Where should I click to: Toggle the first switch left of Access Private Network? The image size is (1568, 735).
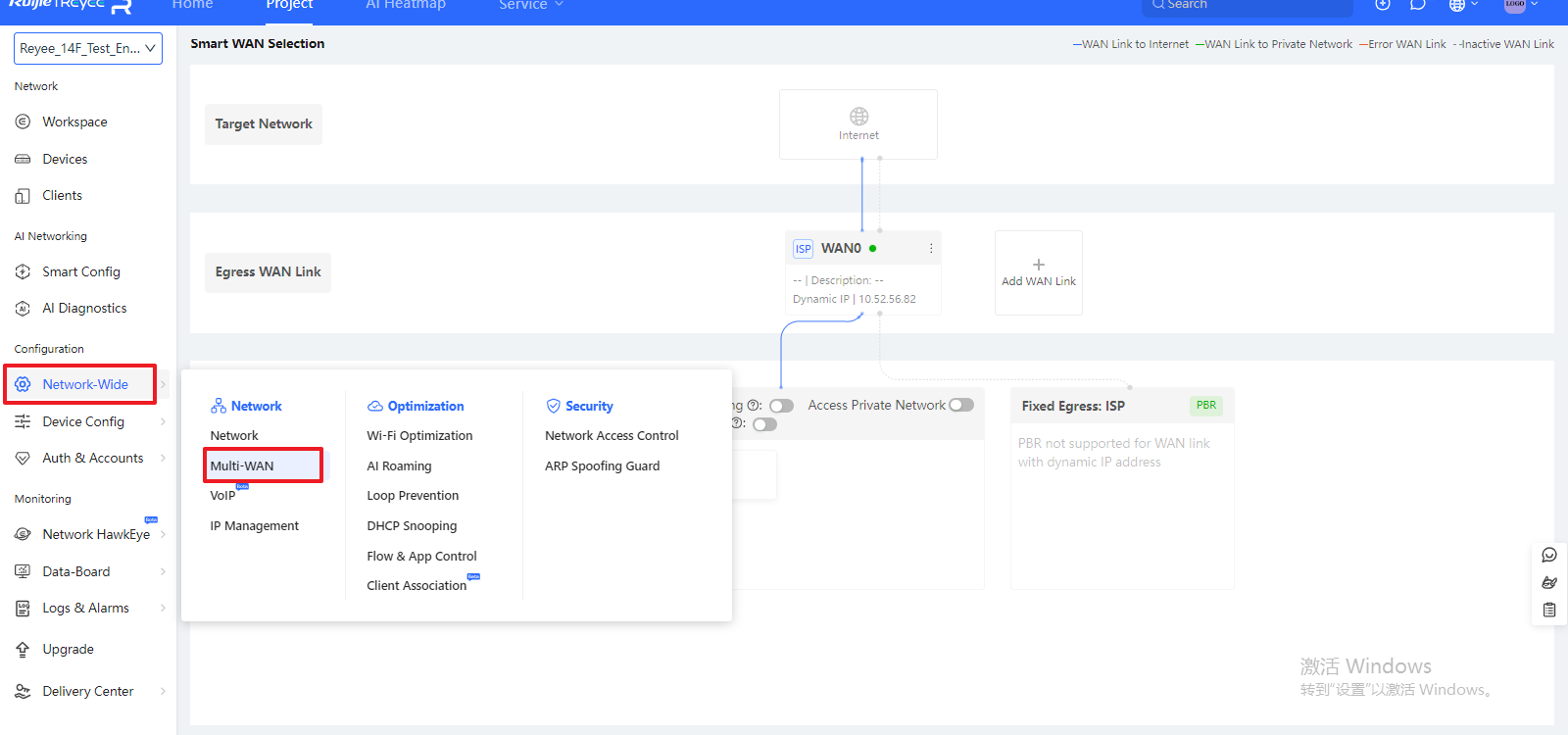click(x=781, y=406)
